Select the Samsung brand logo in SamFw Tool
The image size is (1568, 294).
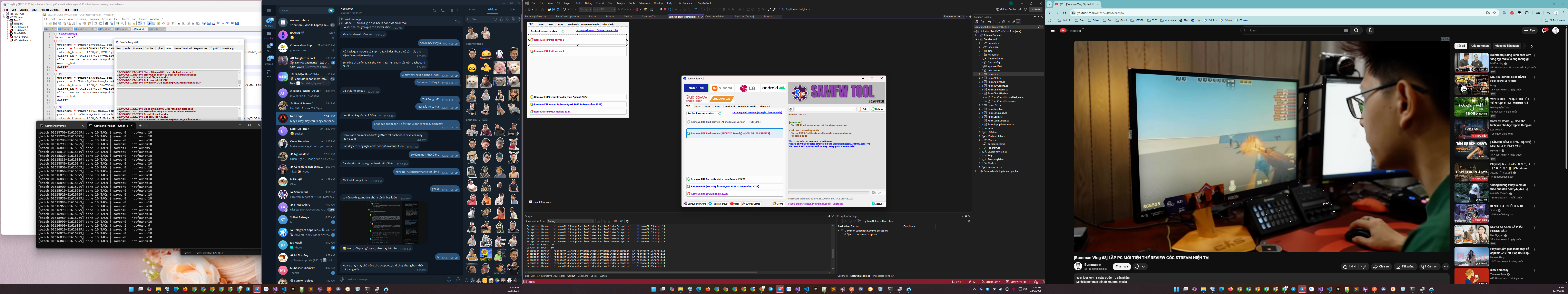coord(696,88)
